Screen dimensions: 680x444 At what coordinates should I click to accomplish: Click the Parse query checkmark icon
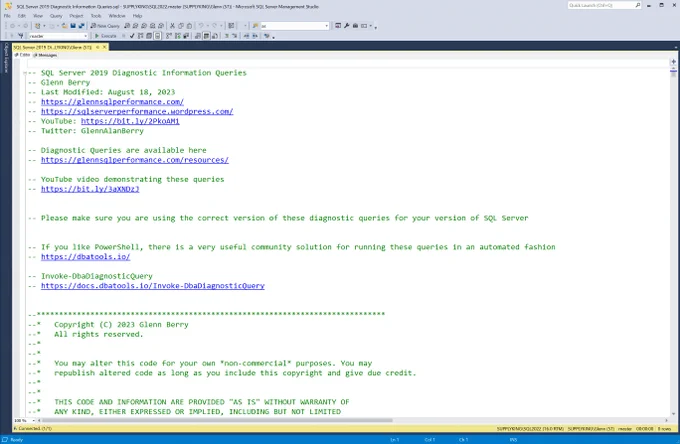[132, 36]
